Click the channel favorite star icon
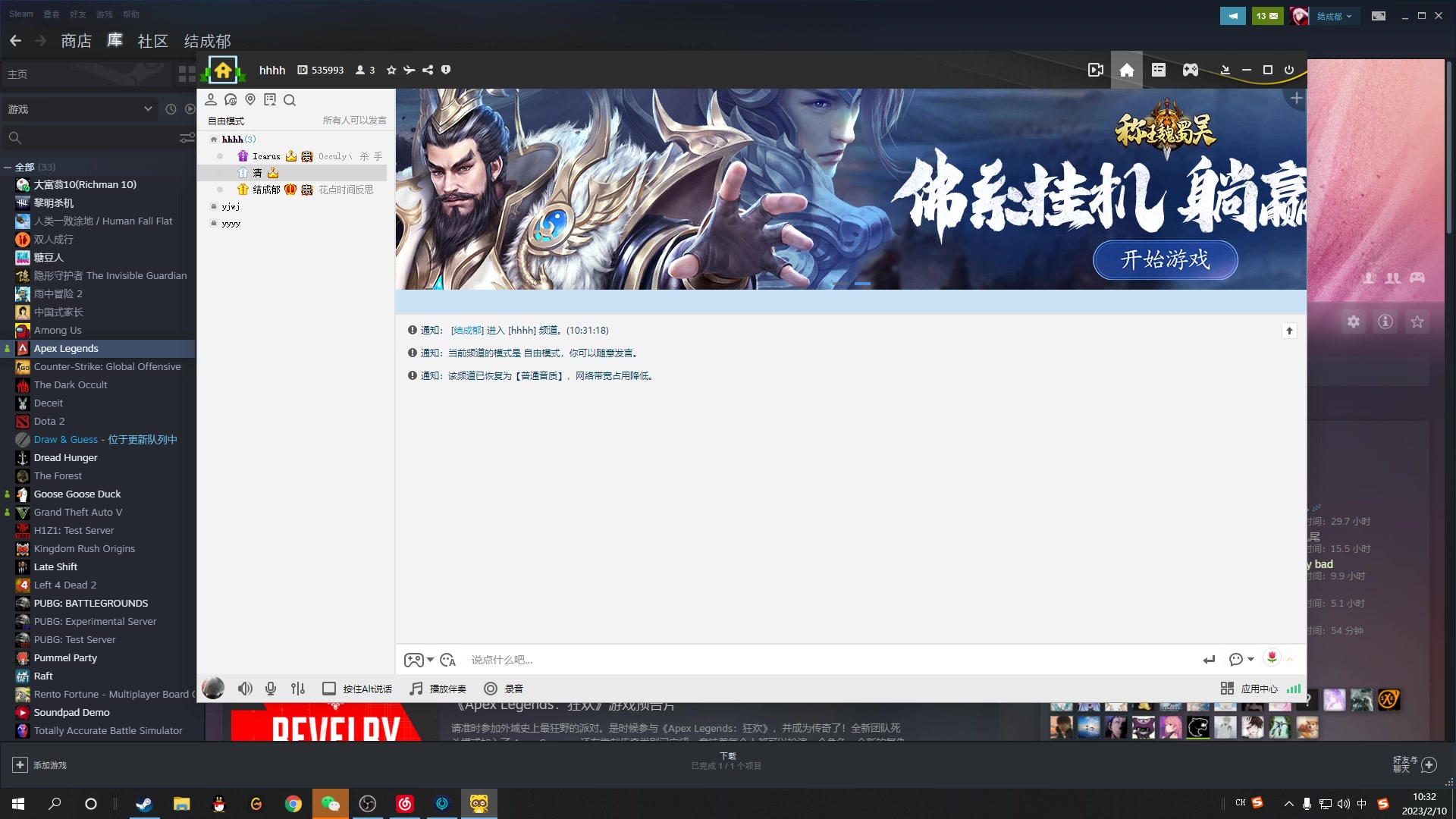This screenshot has width=1456, height=819. click(x=391, y=70)
